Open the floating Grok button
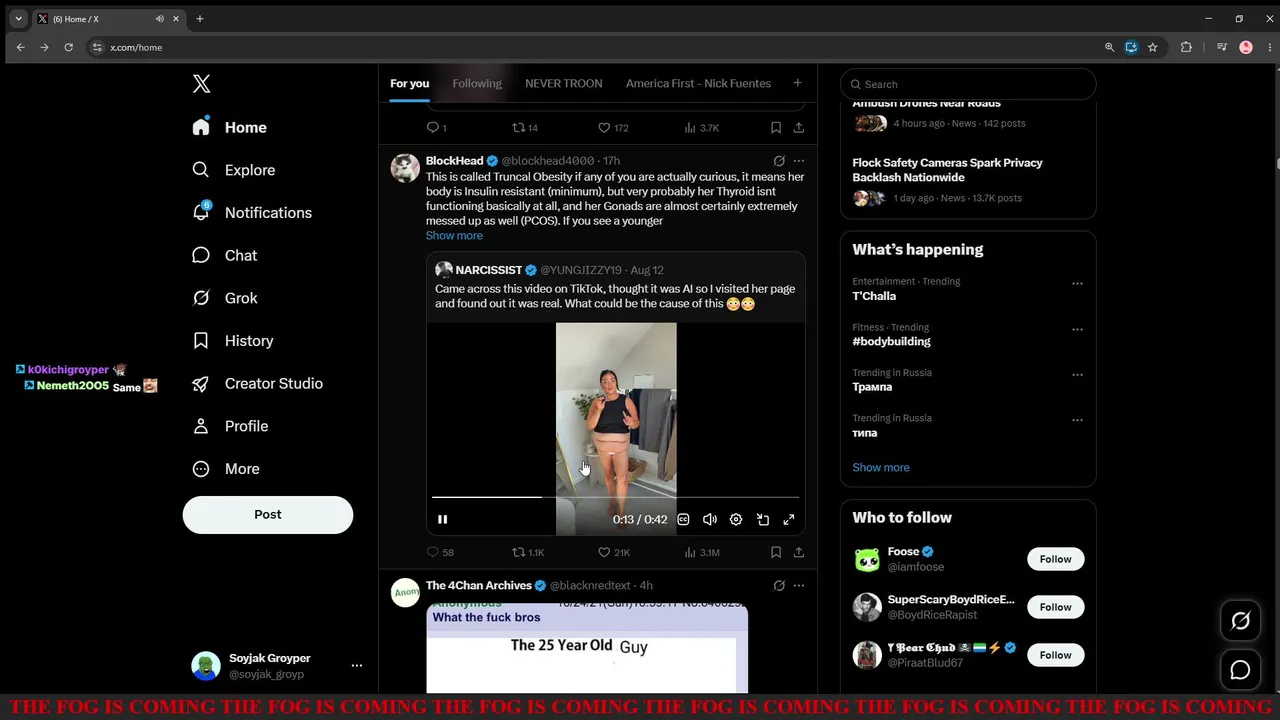Image resolution: width=1280 pixels, height=720 pixels. [x=1240, y=621]
